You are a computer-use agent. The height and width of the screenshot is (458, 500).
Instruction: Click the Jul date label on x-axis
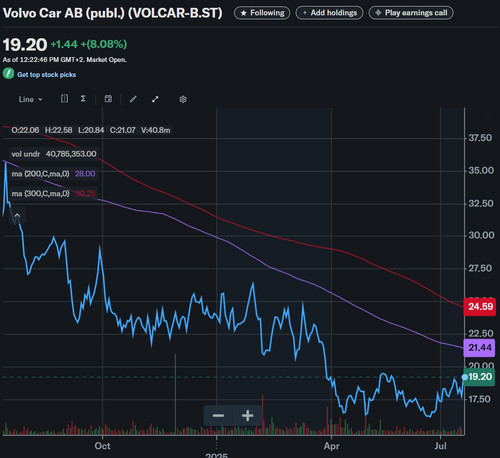point(440,446)
